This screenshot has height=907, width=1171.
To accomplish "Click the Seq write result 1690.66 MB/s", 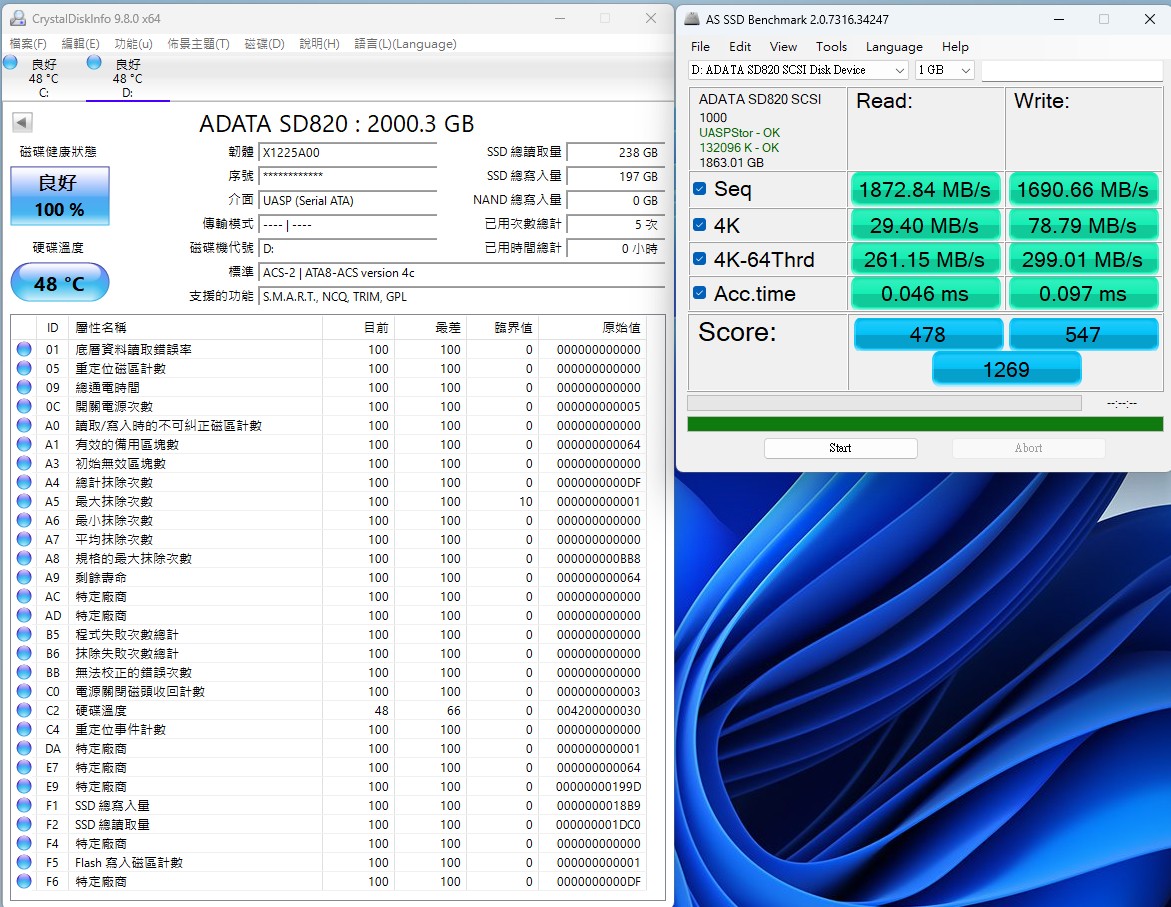I will coord(1083,190).
